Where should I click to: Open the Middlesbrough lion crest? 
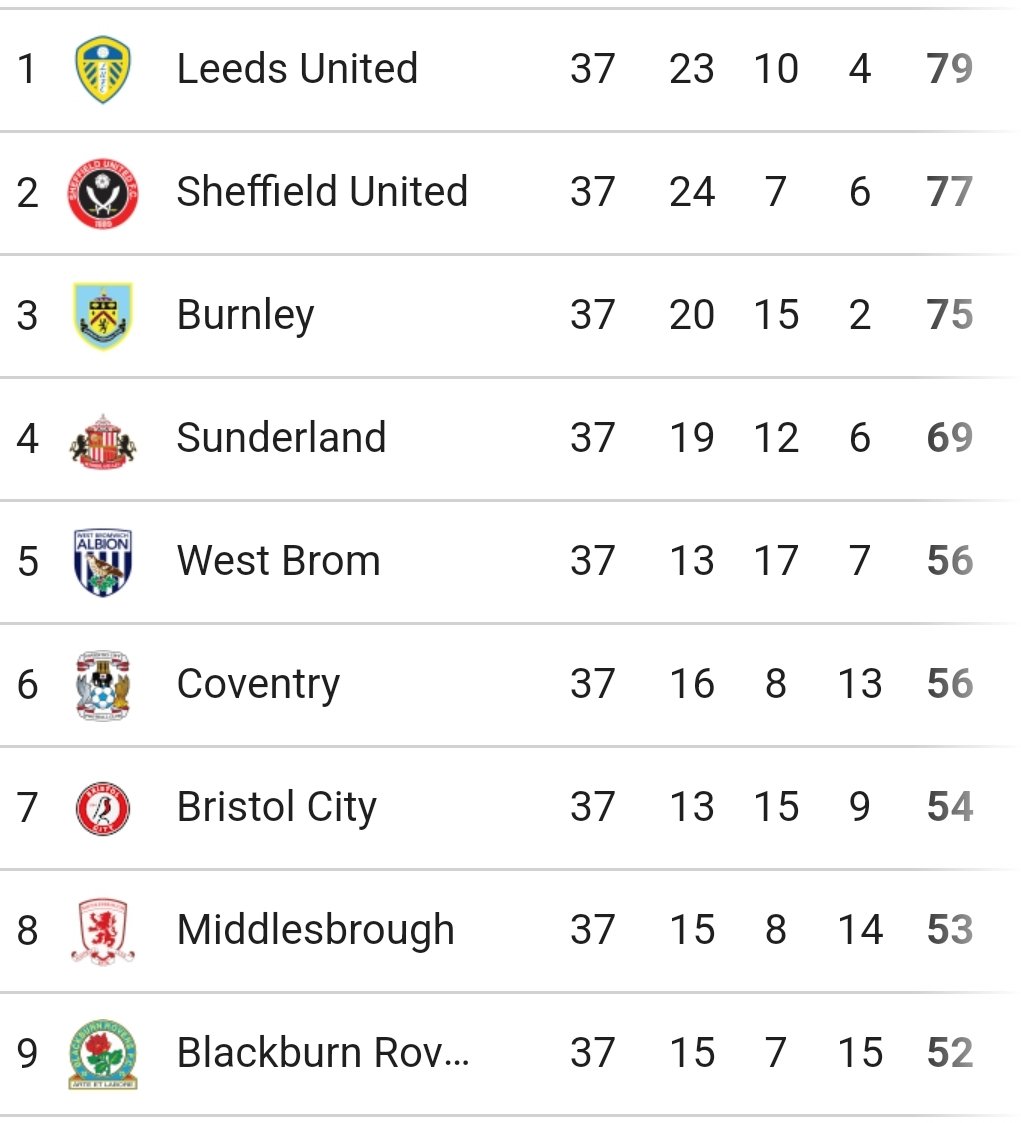click(102, 931)
